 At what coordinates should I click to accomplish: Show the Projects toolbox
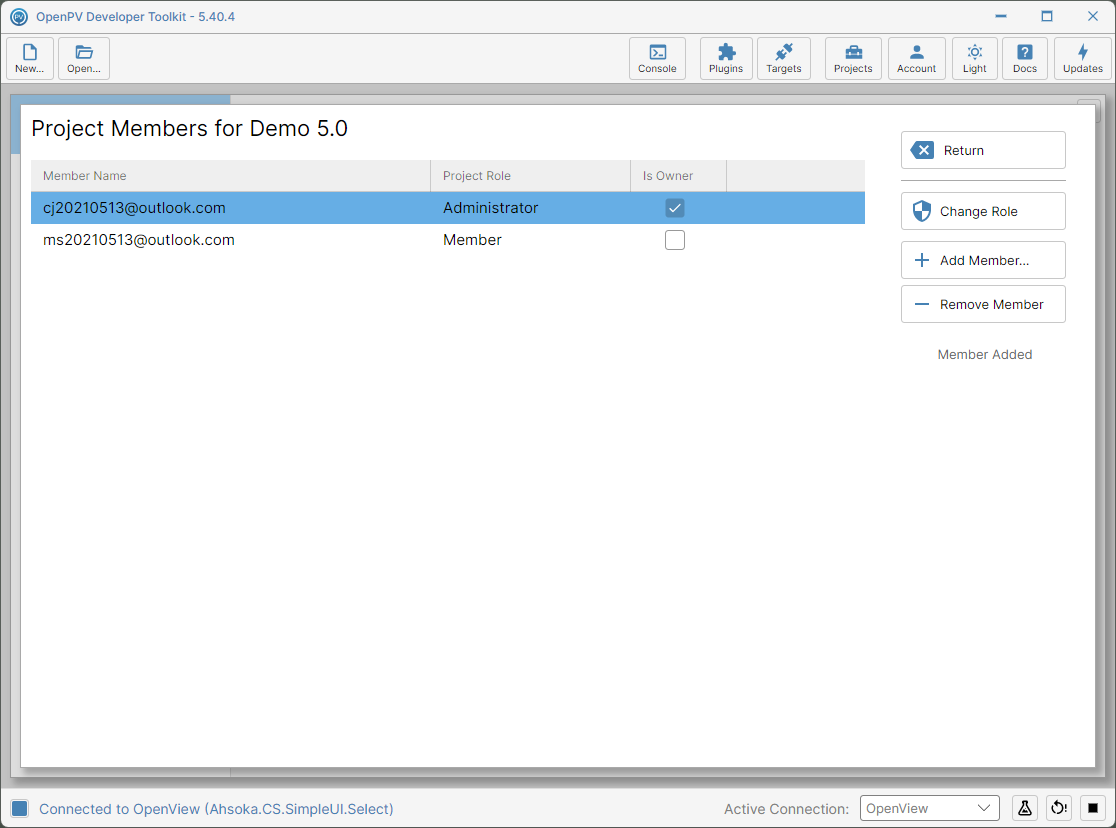tap(853, 58)
